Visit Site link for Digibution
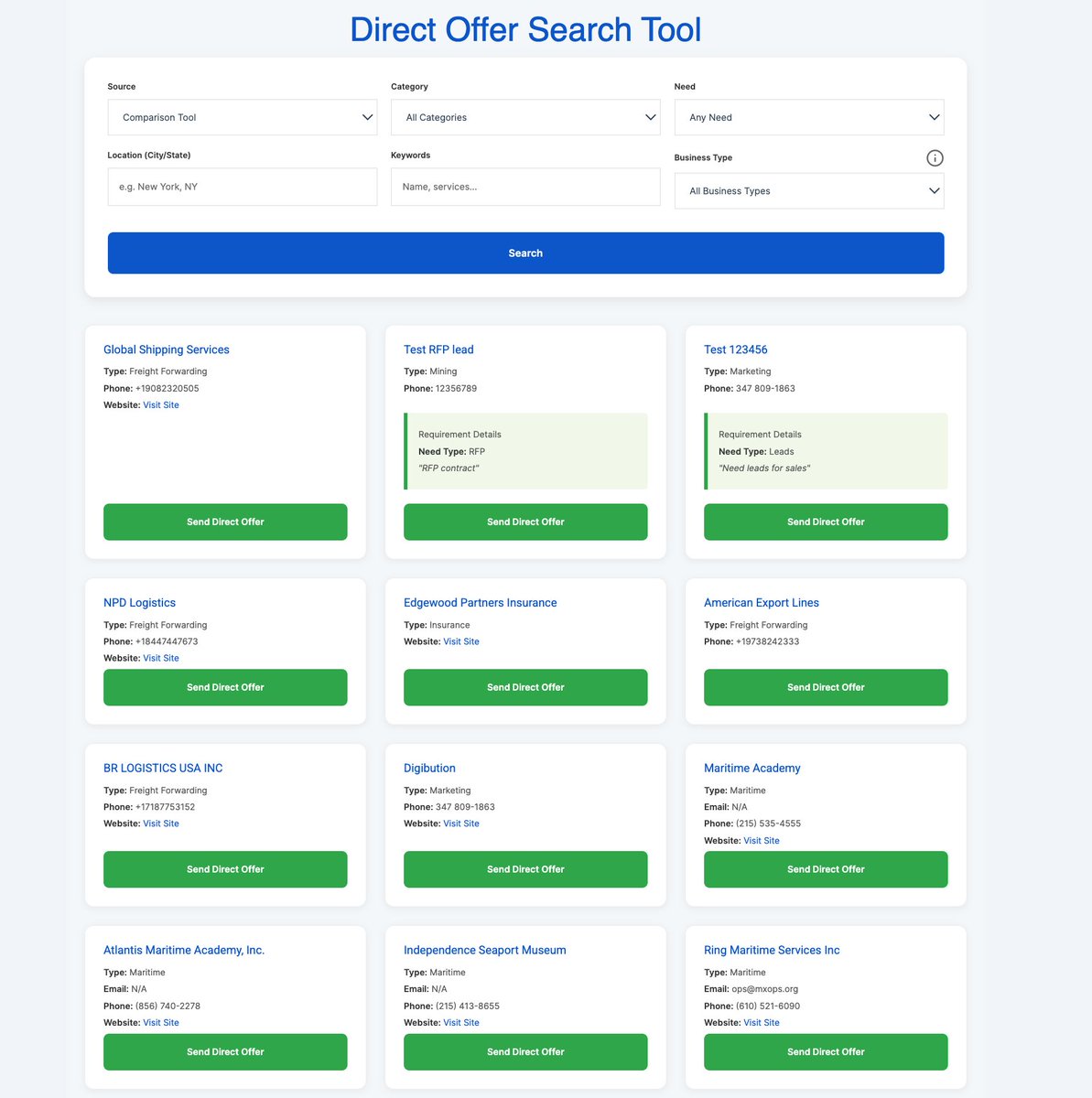The image size is (1092, 1098). click(x=461, y=823)
